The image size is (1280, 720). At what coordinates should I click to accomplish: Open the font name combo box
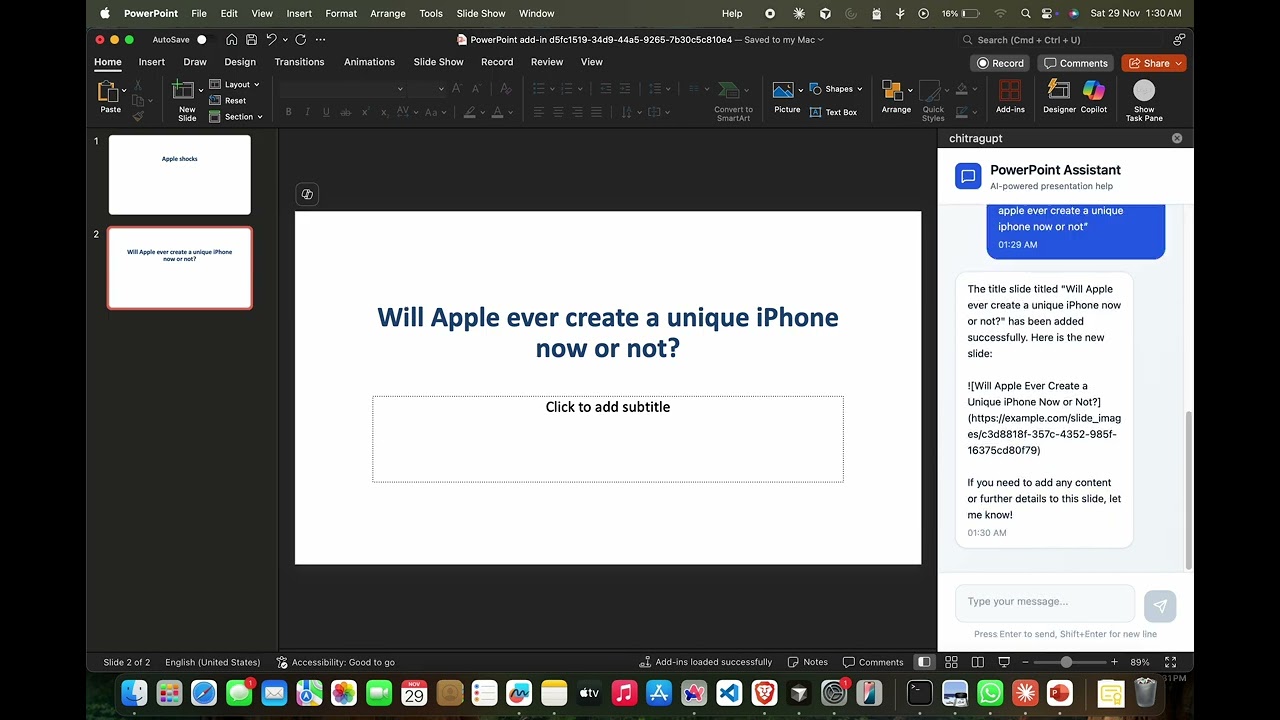tap(342, 89)
